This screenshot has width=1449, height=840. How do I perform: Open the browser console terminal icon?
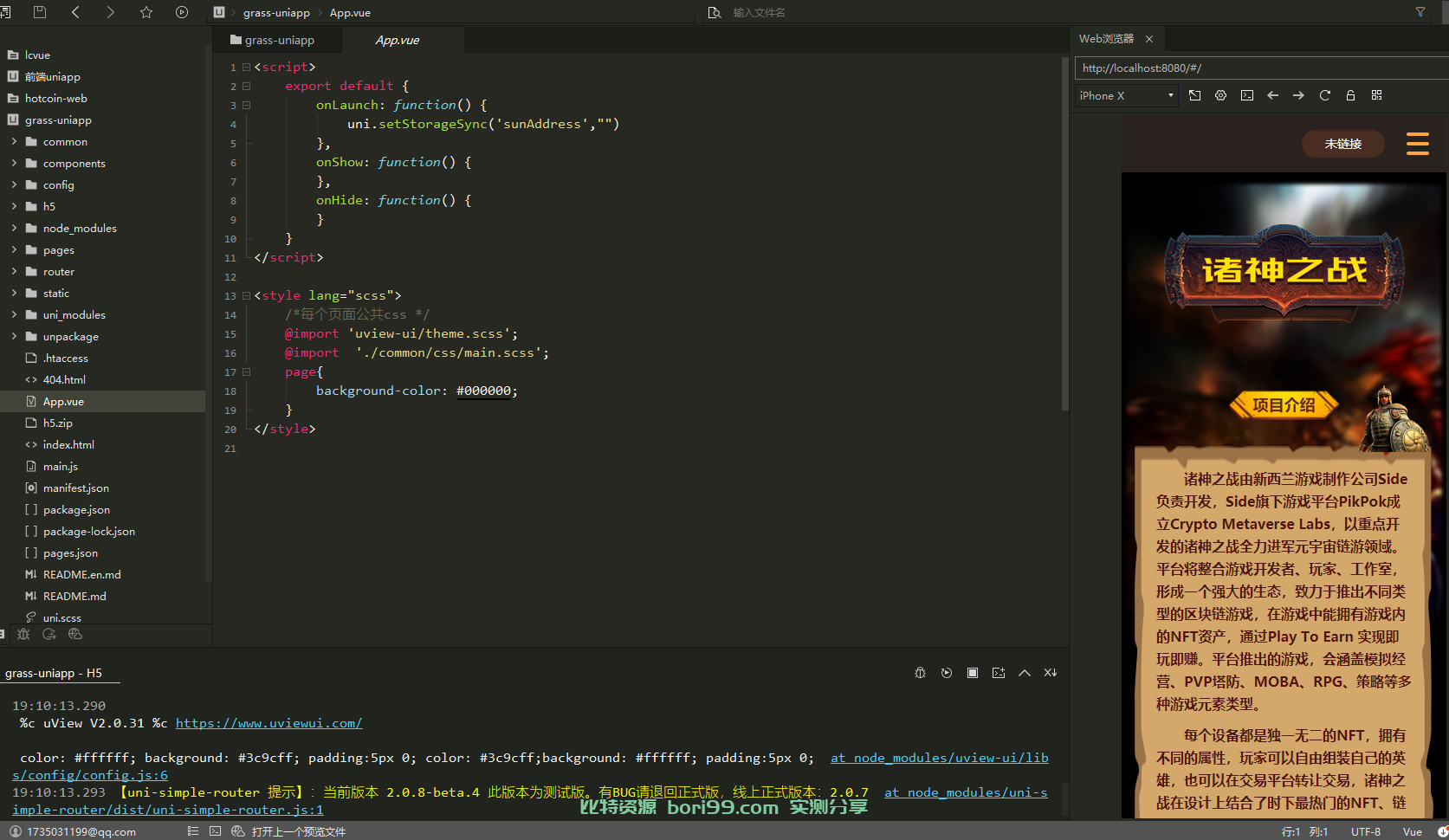(1246, 95)
